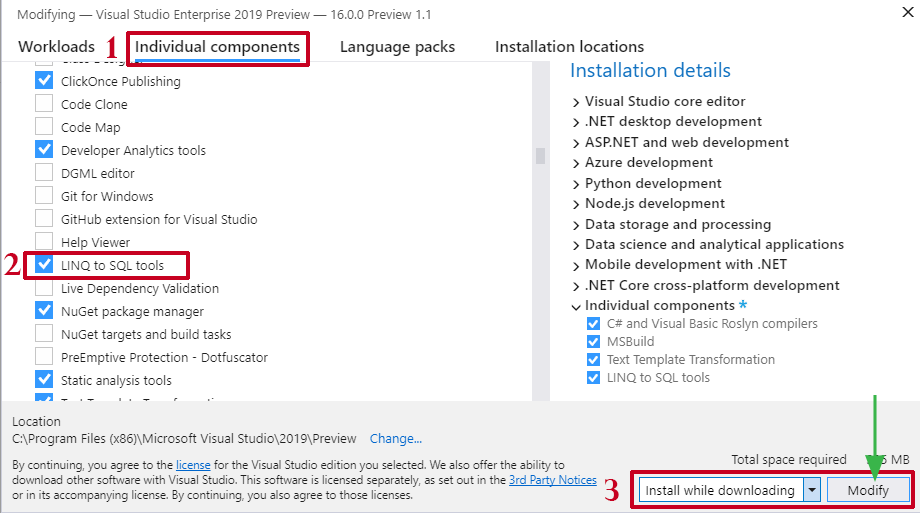
Task: Go to Installation locations tab
Action: click(569, 47)
